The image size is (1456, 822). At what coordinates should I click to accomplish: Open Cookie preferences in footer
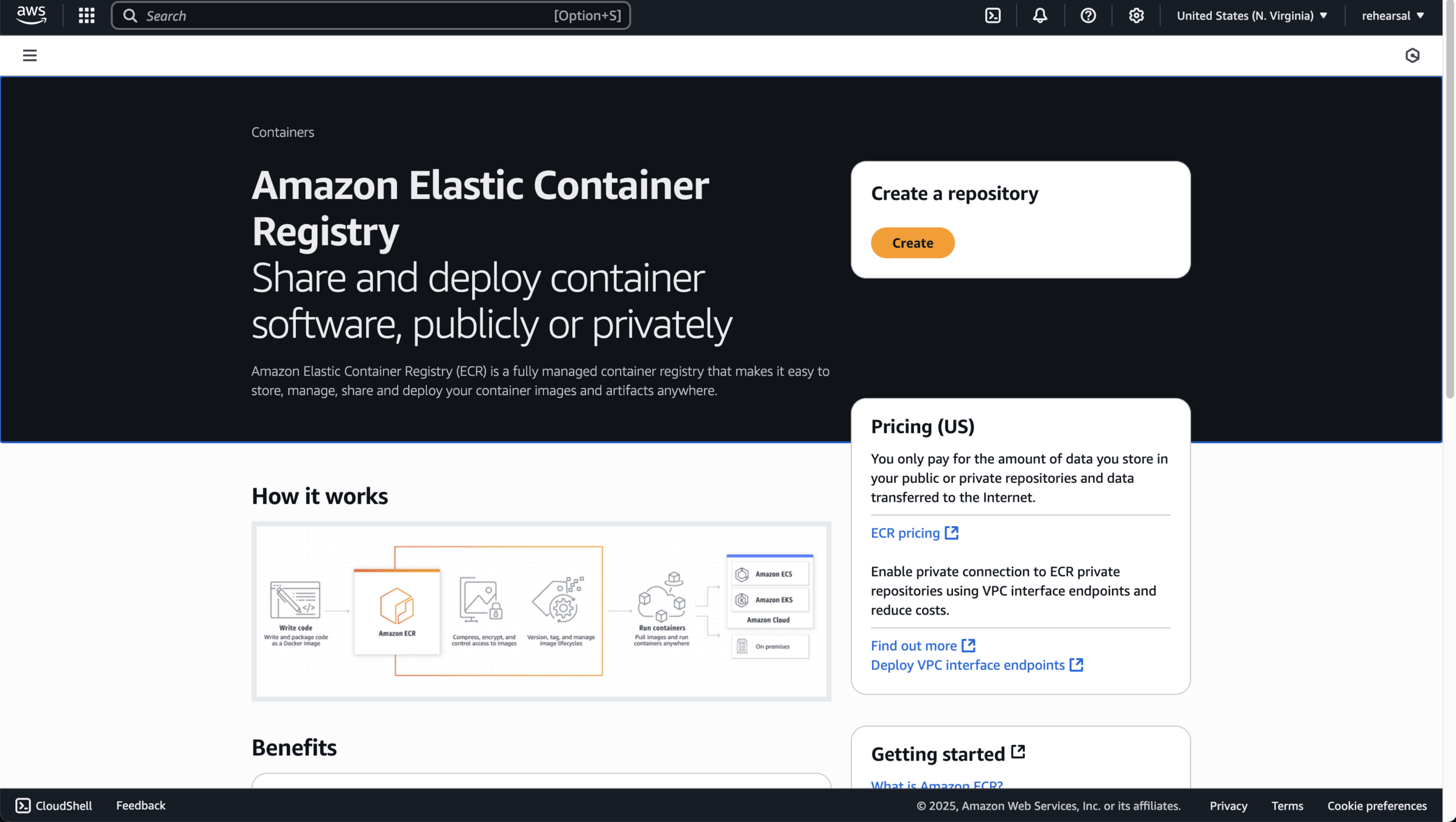pos(1377,806)
